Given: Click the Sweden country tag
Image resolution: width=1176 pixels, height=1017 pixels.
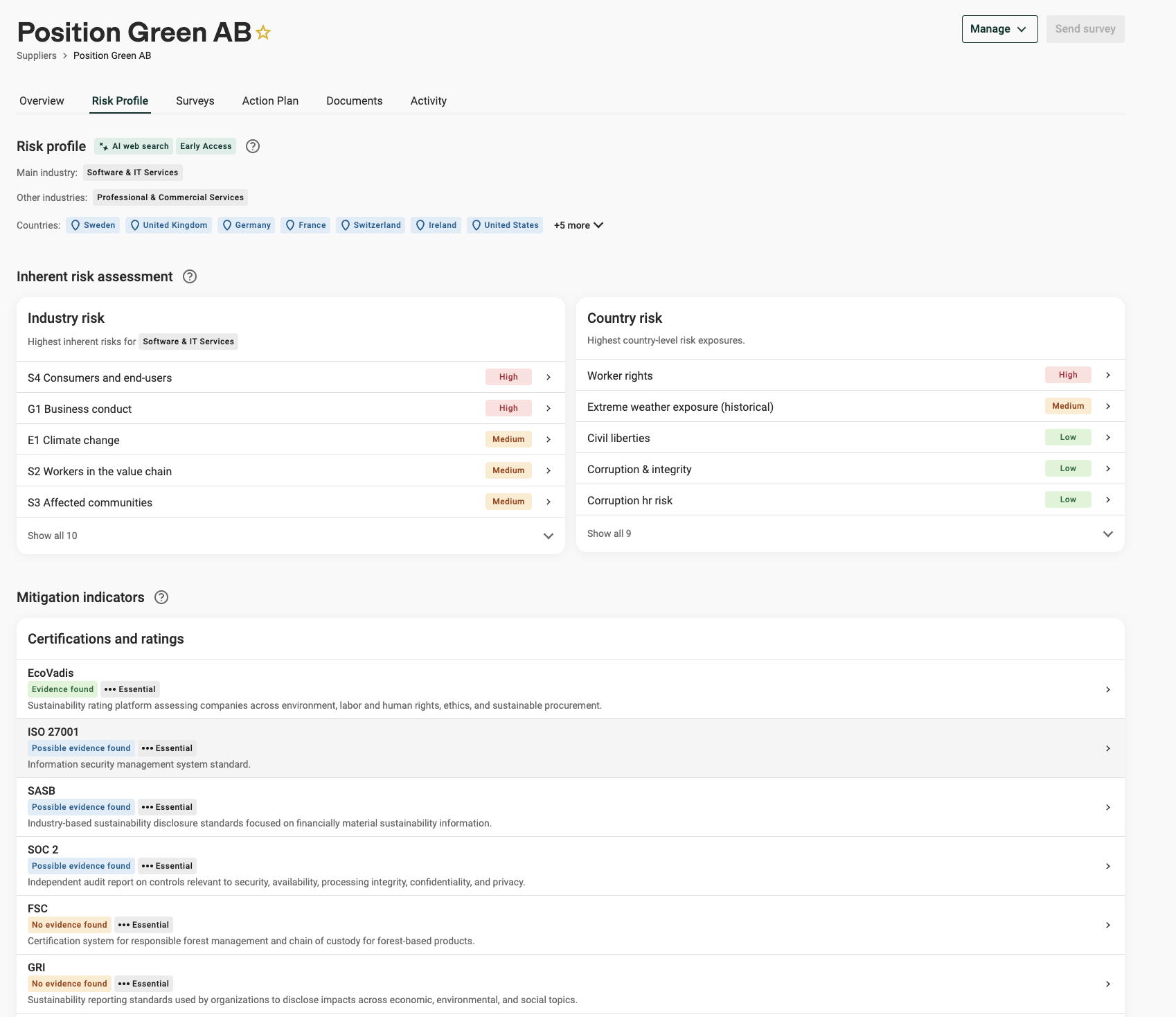Looking at the screenshot, I should coord(93,225).
